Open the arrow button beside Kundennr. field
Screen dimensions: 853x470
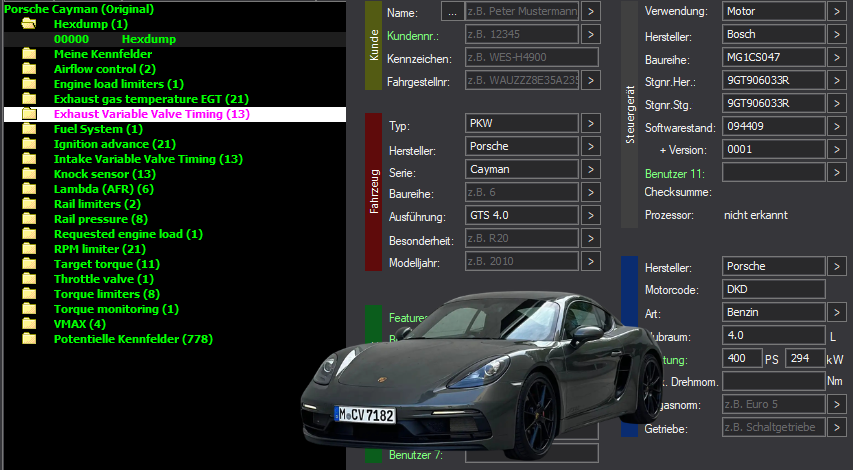tap(591, 34)
